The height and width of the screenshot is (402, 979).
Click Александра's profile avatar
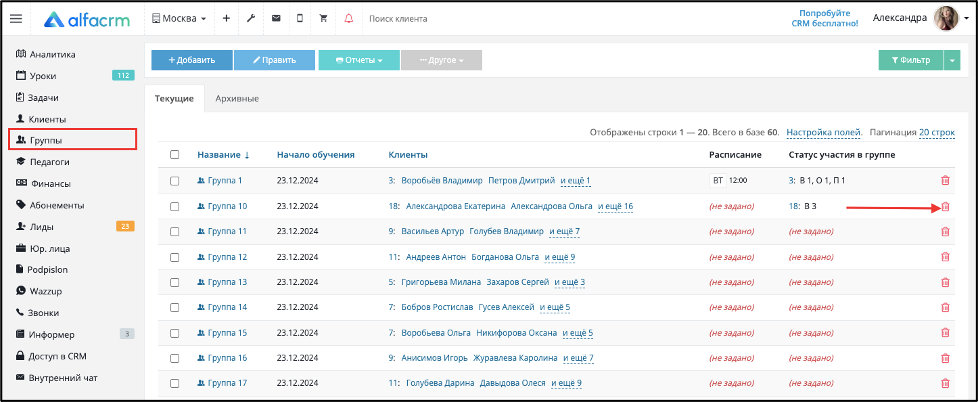point(945,19)
